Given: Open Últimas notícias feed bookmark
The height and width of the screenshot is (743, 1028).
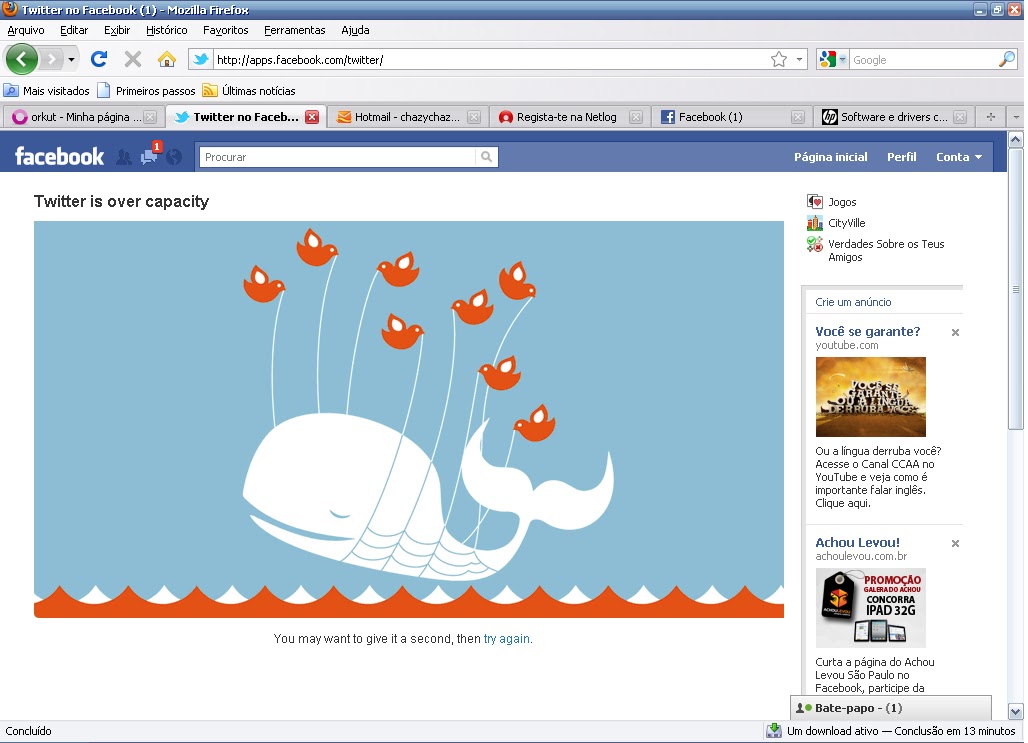Looking at the screenshot, I should pos(249,90).
